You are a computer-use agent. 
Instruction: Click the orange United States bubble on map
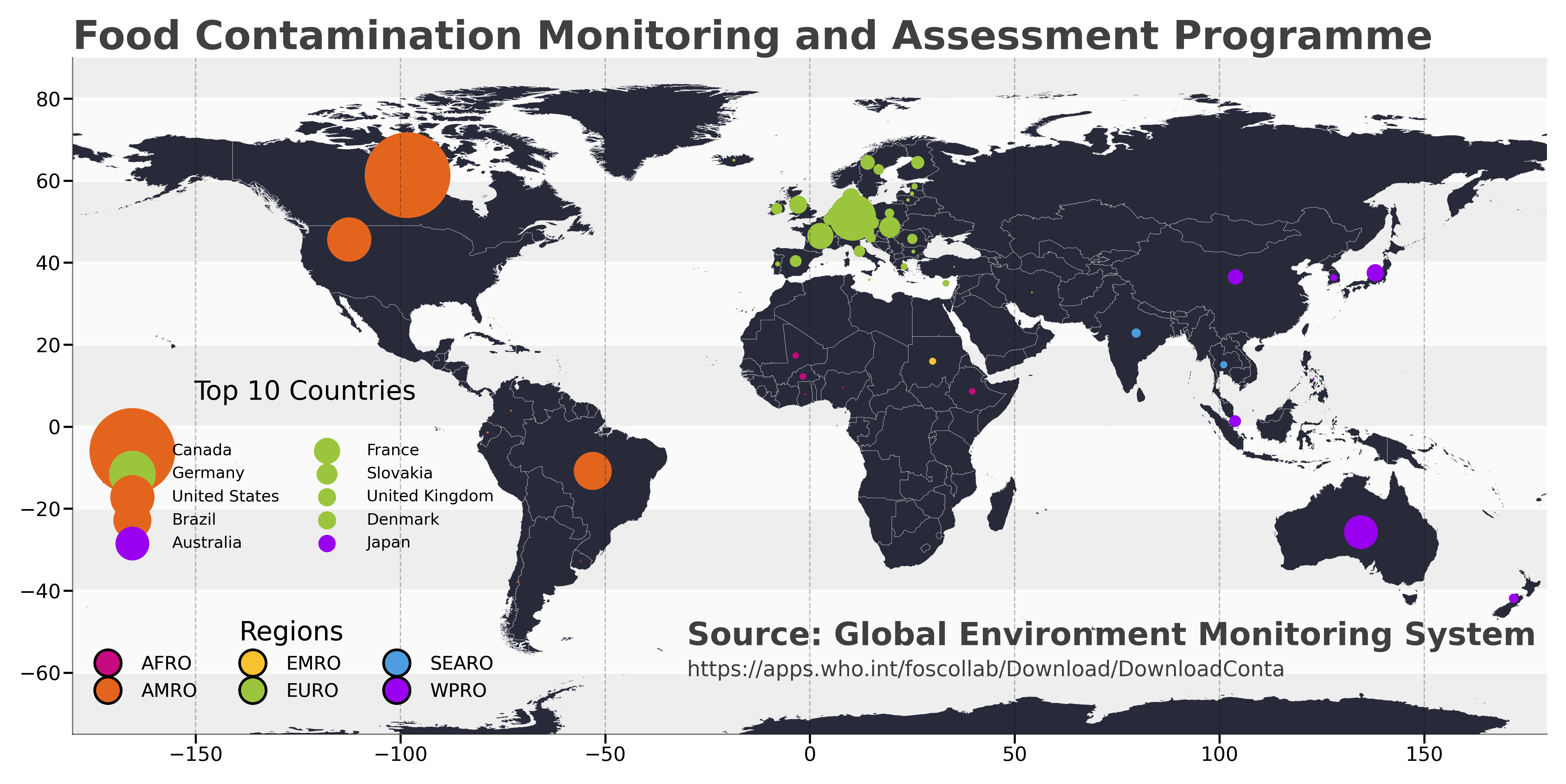(349, 239)
